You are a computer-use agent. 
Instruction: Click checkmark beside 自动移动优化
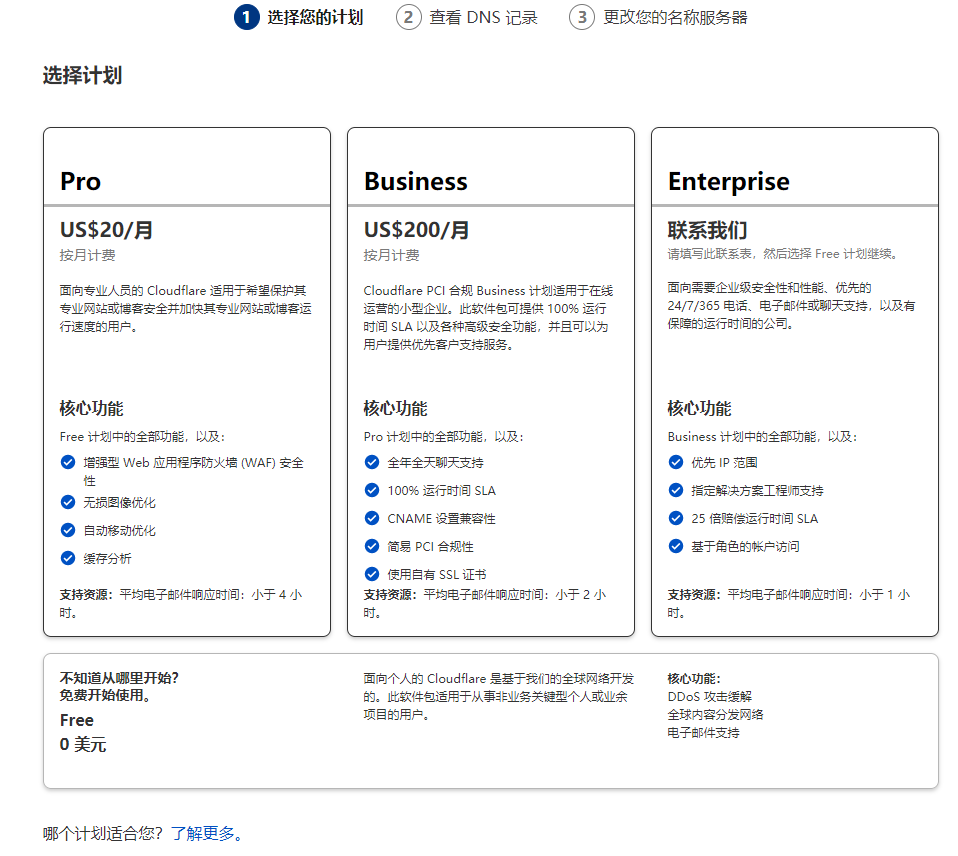pos(68,530)
